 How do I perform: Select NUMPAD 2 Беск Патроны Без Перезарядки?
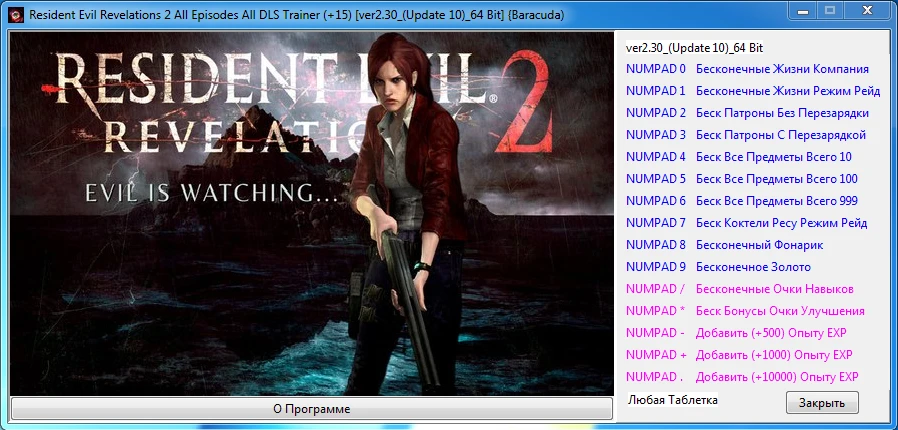(x=747, y=113)
